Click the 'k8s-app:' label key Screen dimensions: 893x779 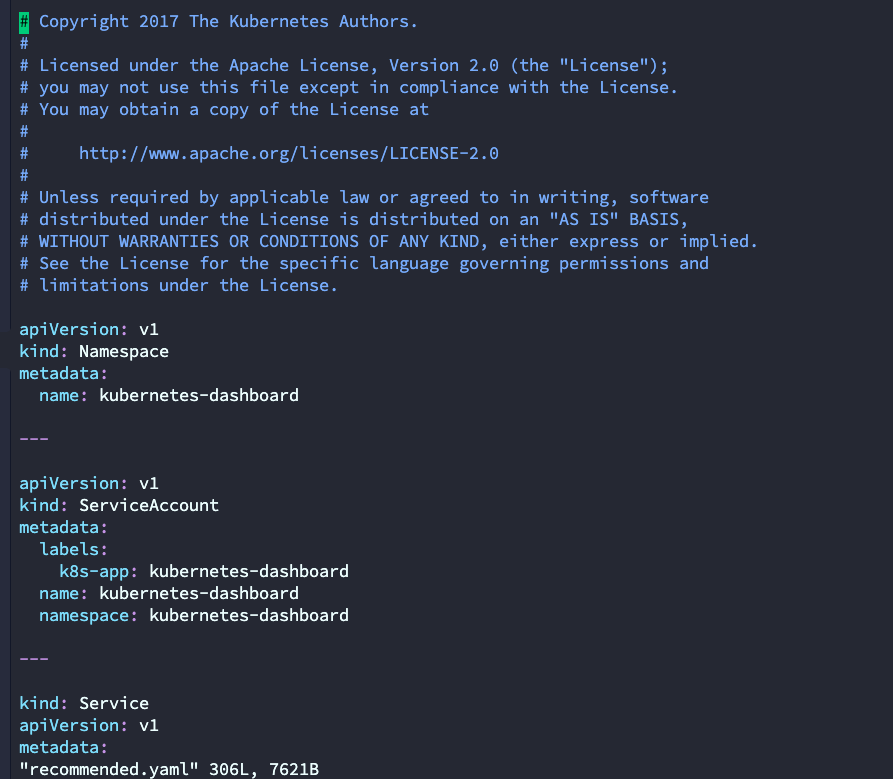[99, 572]
